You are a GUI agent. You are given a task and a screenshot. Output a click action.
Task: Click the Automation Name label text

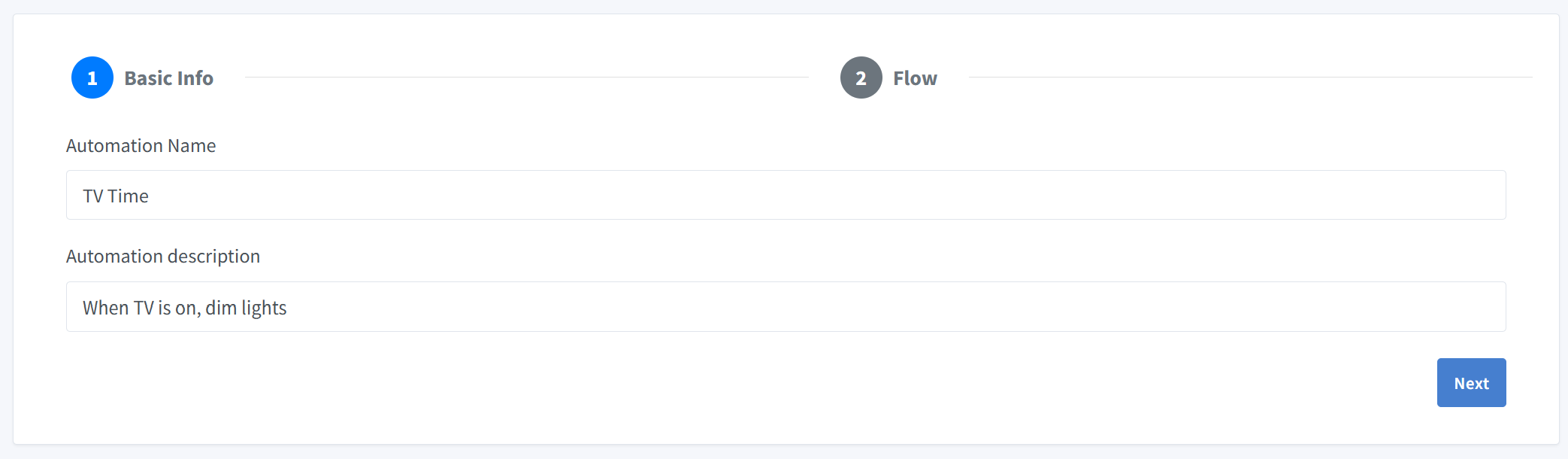pyautogui.click(x=141, y=146)
